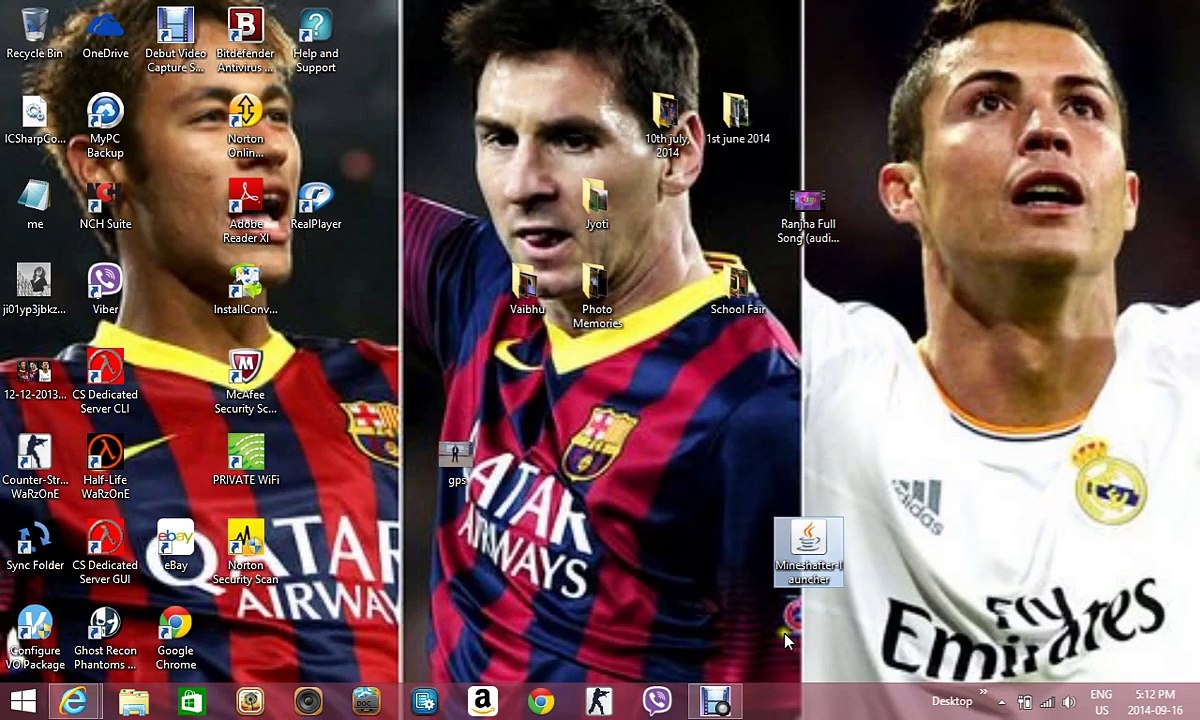Open Configure VO Package shortcut
Screen dimensions: 1200x720
[x=35, y=637]
